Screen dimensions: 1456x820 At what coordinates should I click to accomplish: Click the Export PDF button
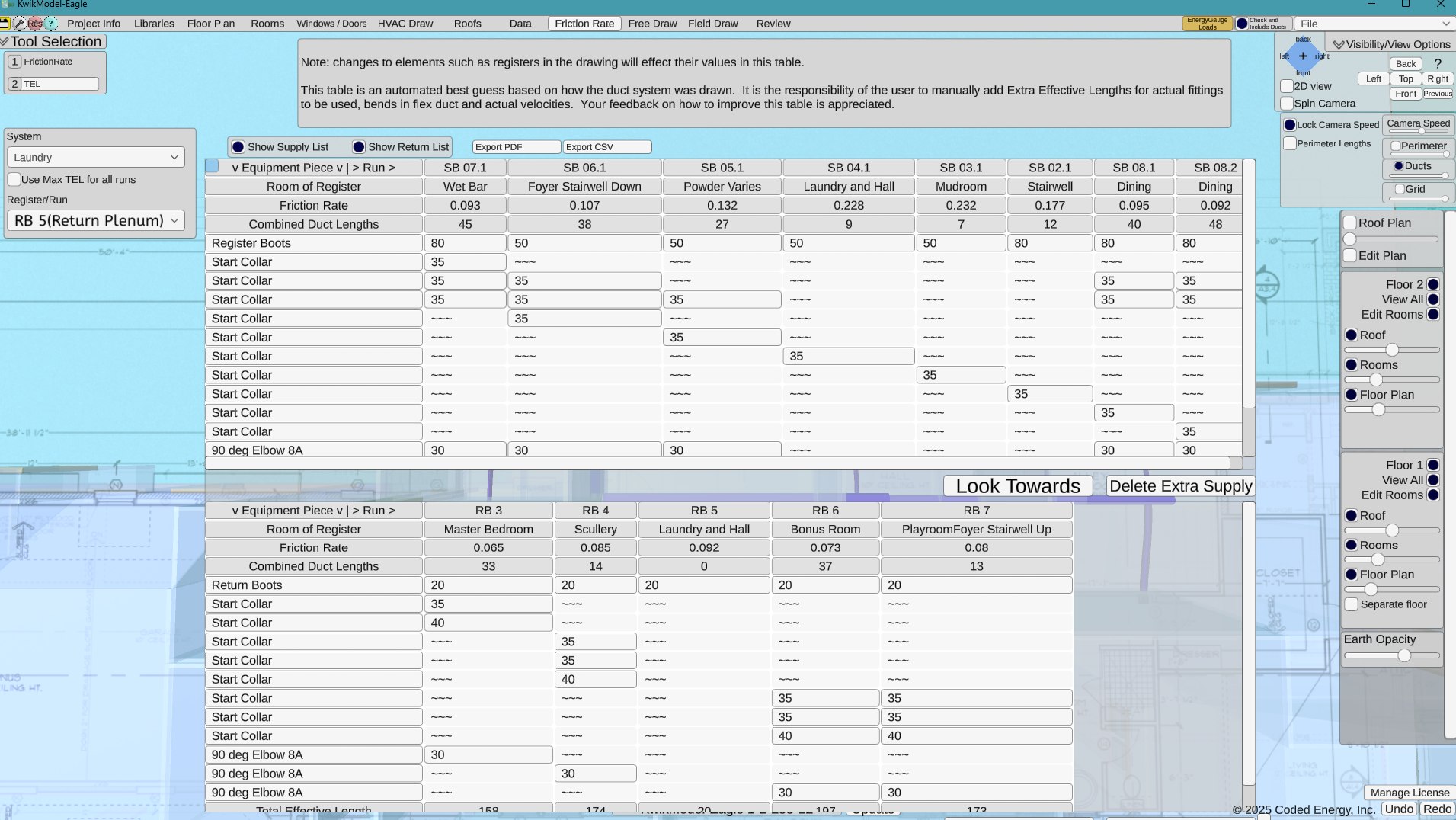[x=517, y=147]
